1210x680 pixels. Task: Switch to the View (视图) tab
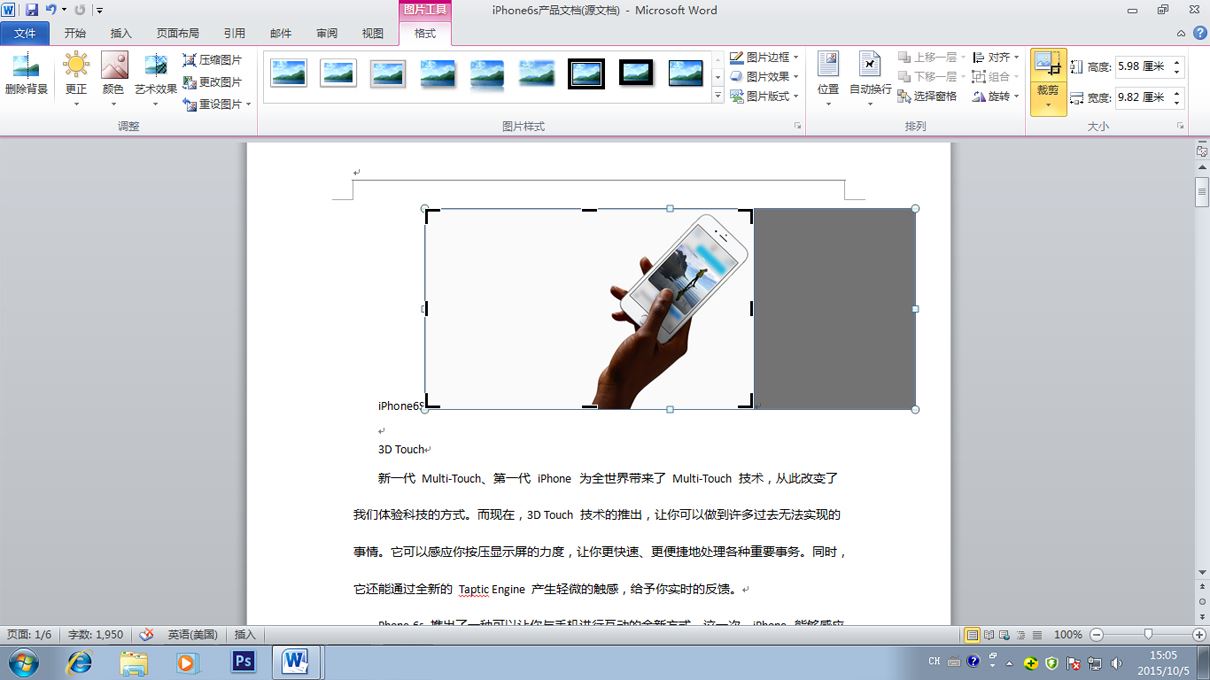373,33
